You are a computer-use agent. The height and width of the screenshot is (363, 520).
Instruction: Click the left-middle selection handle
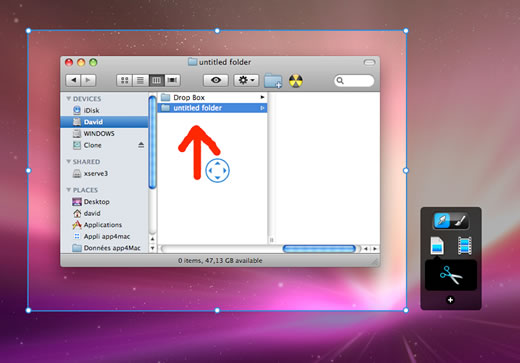(28, 170)
